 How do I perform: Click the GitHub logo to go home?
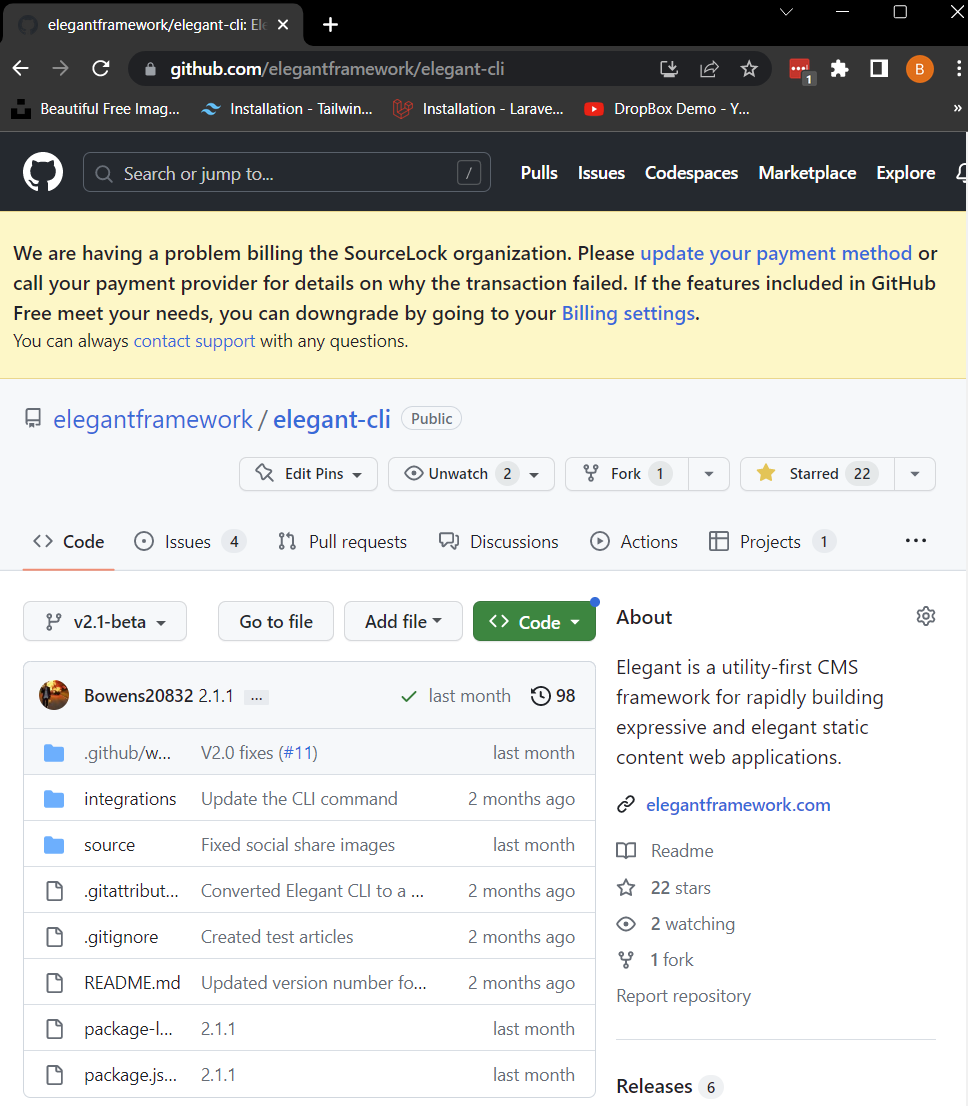click(x=42, y=172)
